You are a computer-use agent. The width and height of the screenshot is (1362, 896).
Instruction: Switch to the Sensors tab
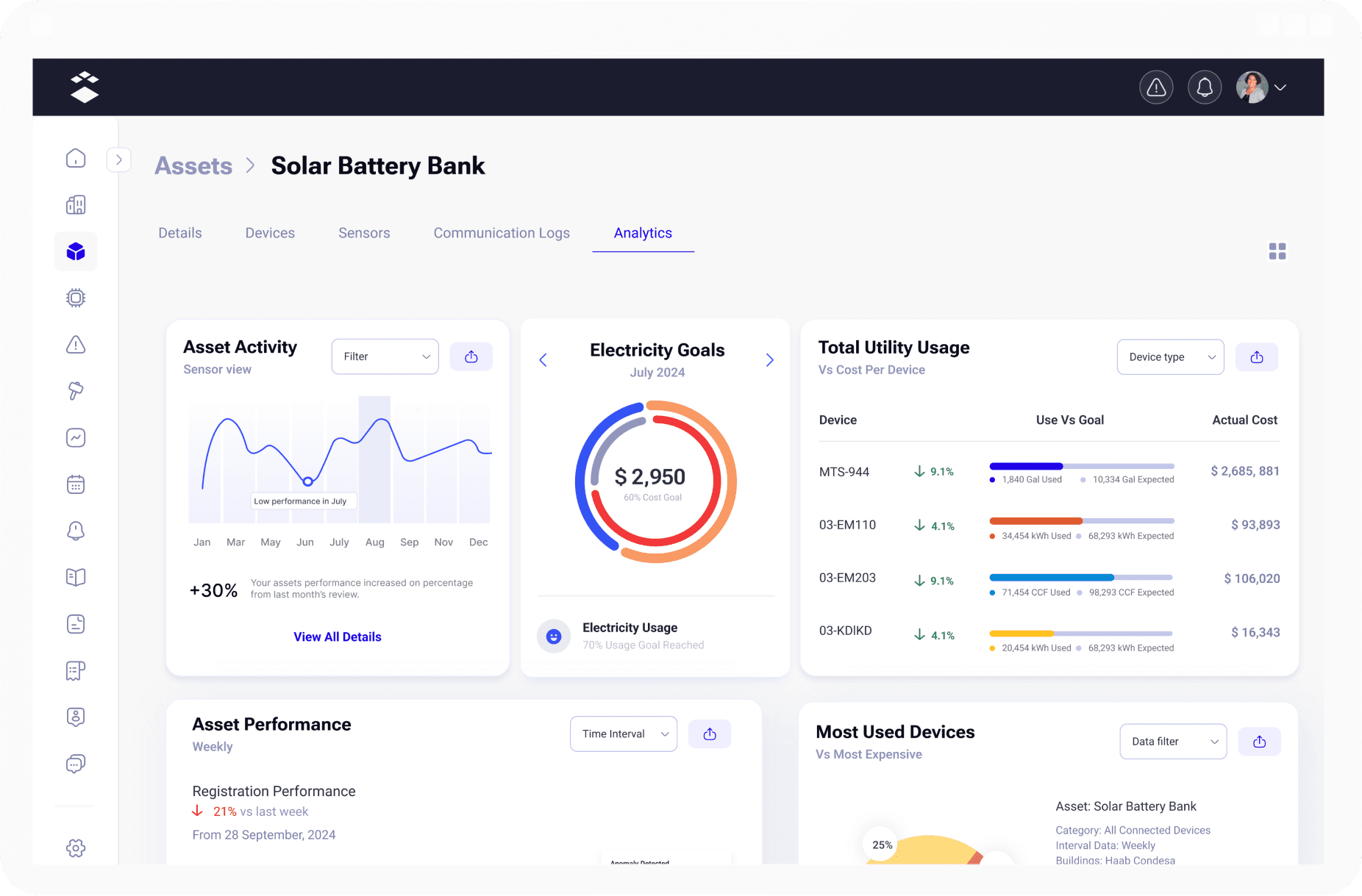(364, 233)
